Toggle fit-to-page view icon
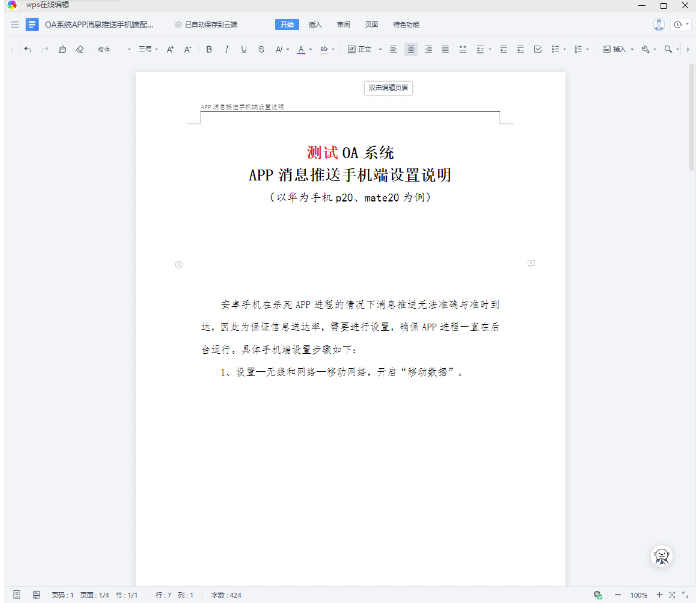The height and width of the screenshot is (603, 700). pyautogui.click(x=672, y=595)
